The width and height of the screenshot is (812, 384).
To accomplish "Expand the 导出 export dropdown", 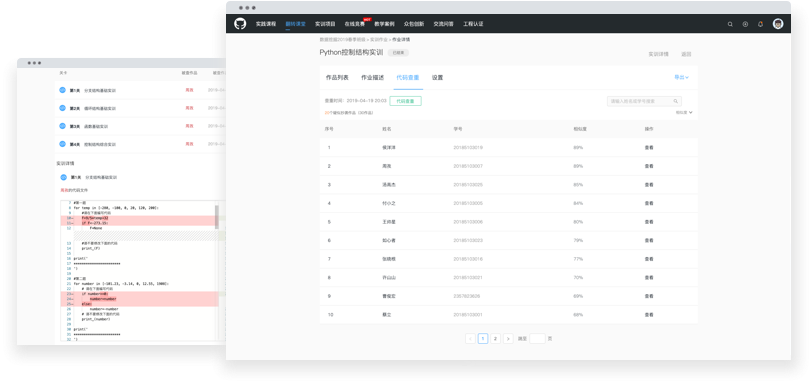I will (x=682, y=78).
